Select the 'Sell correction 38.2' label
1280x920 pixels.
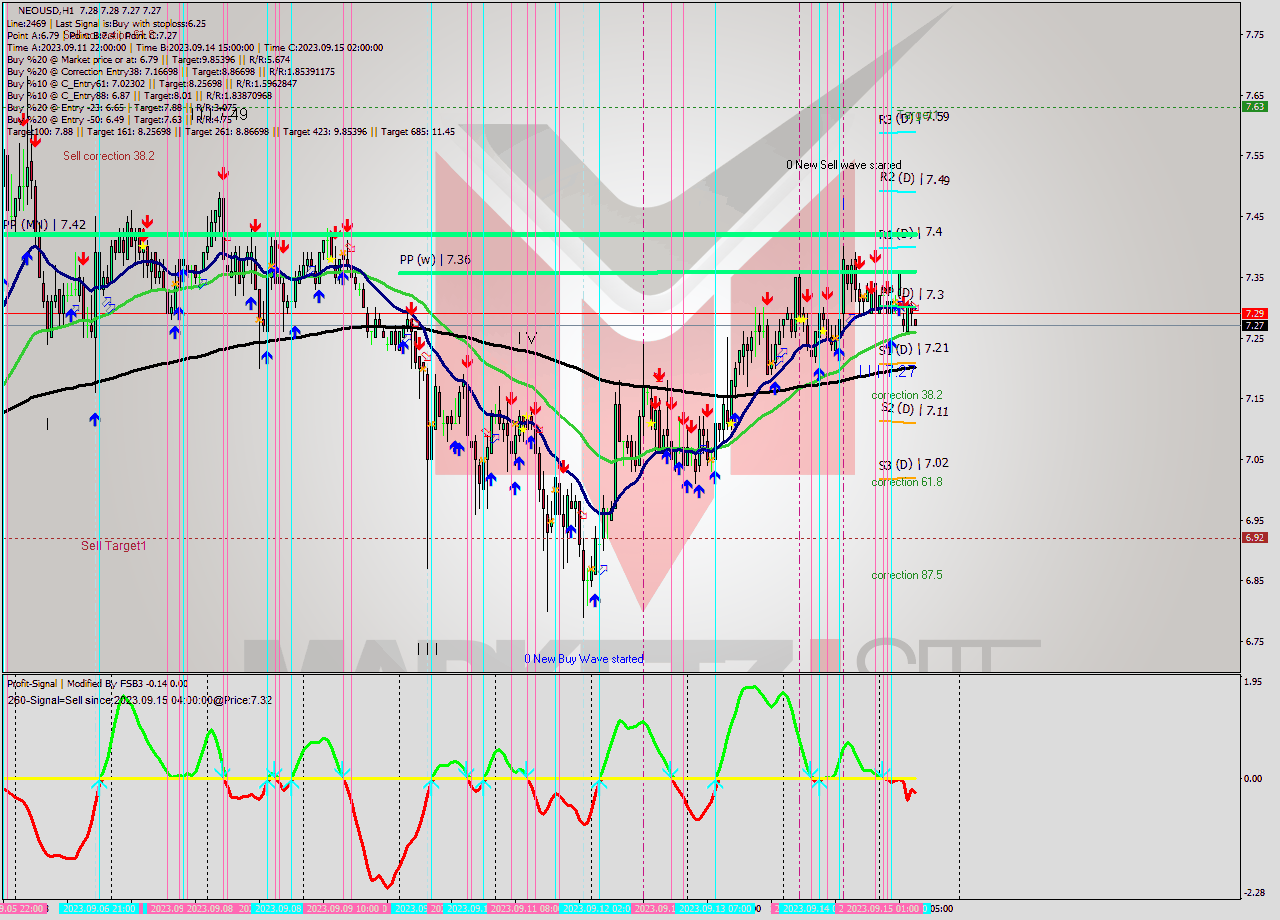(108, 156)
